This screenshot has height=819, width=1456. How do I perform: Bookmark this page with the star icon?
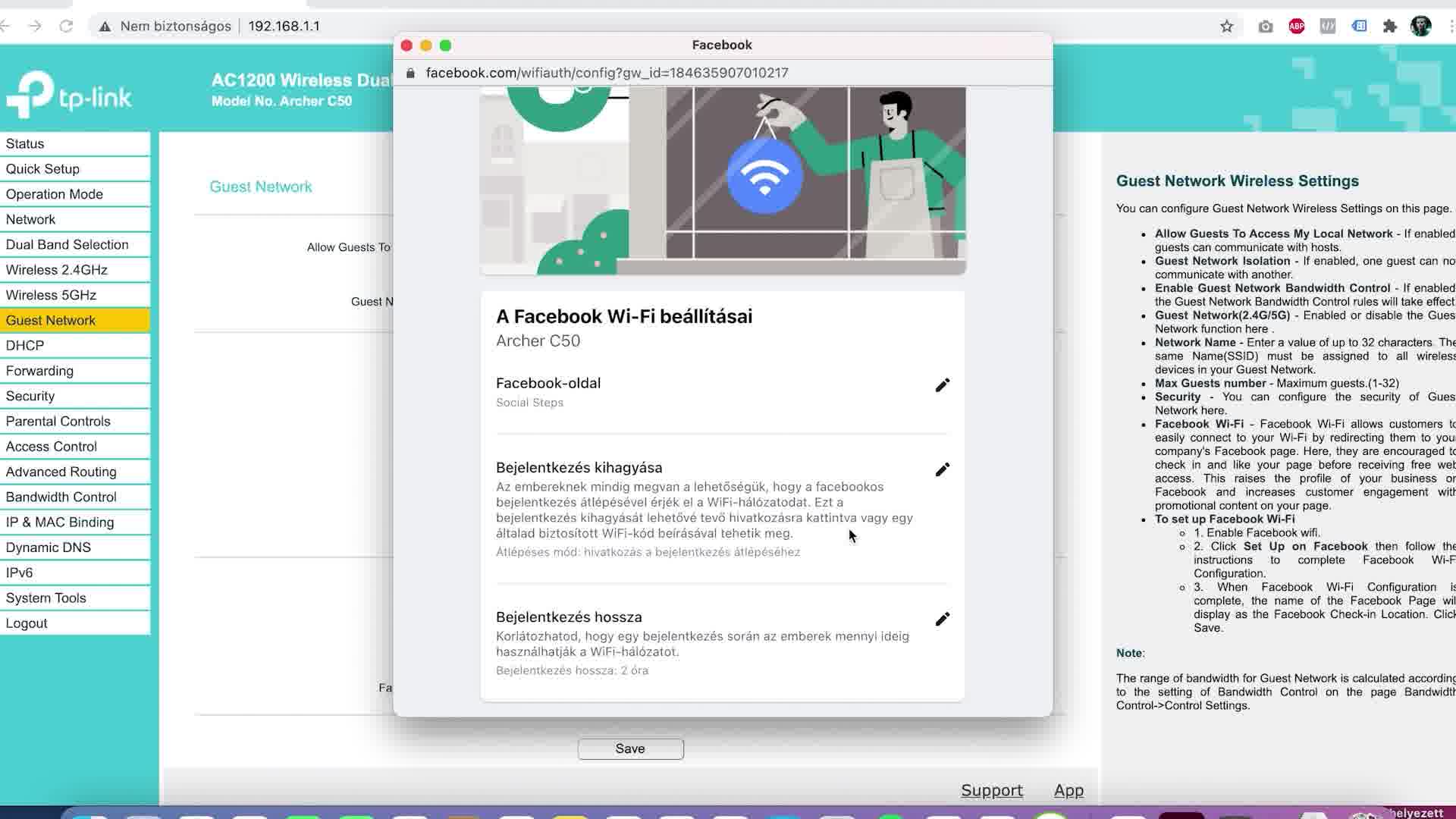coord(1226,27)
